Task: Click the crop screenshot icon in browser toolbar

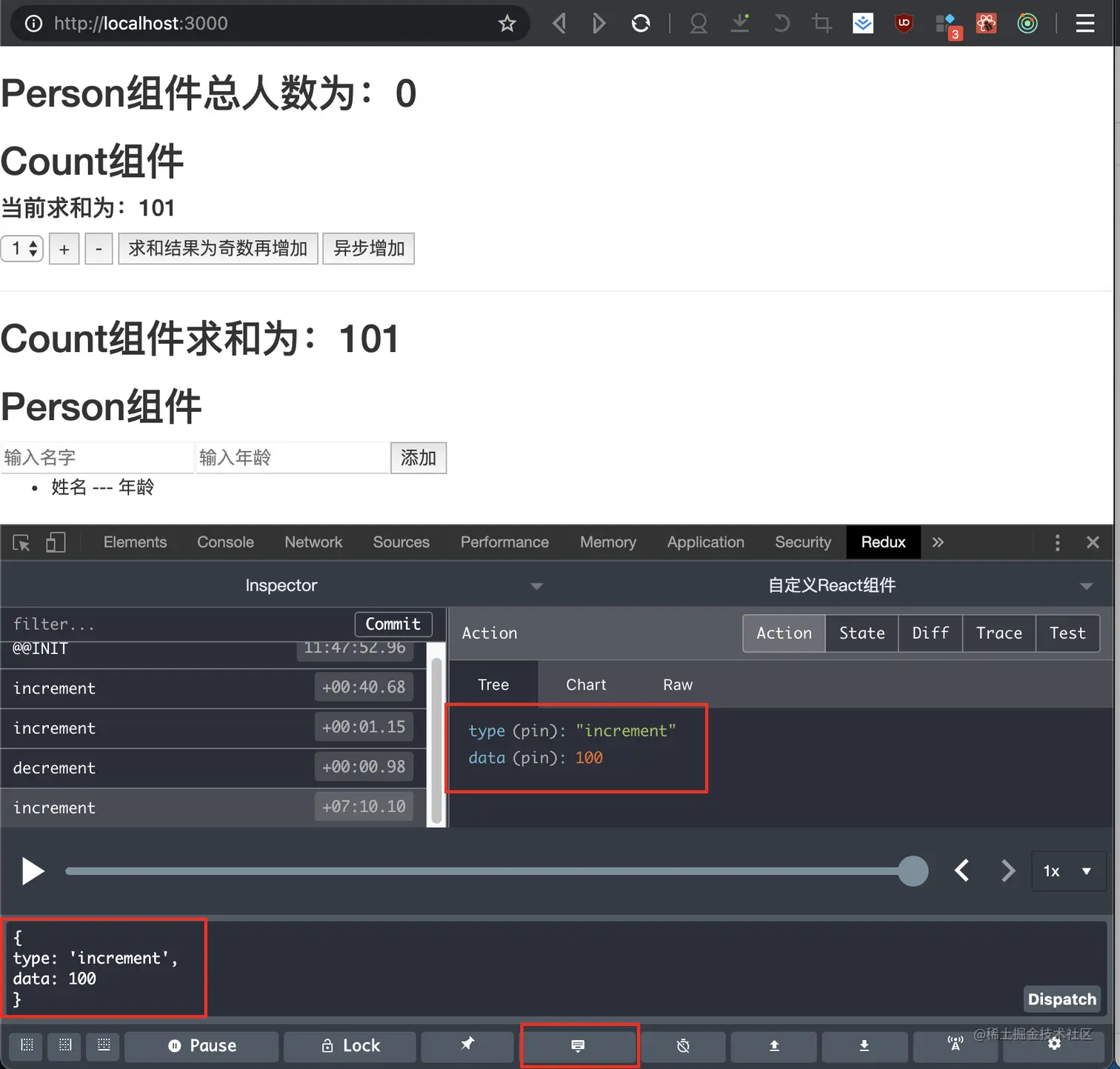Action: (x=821, y=24)
